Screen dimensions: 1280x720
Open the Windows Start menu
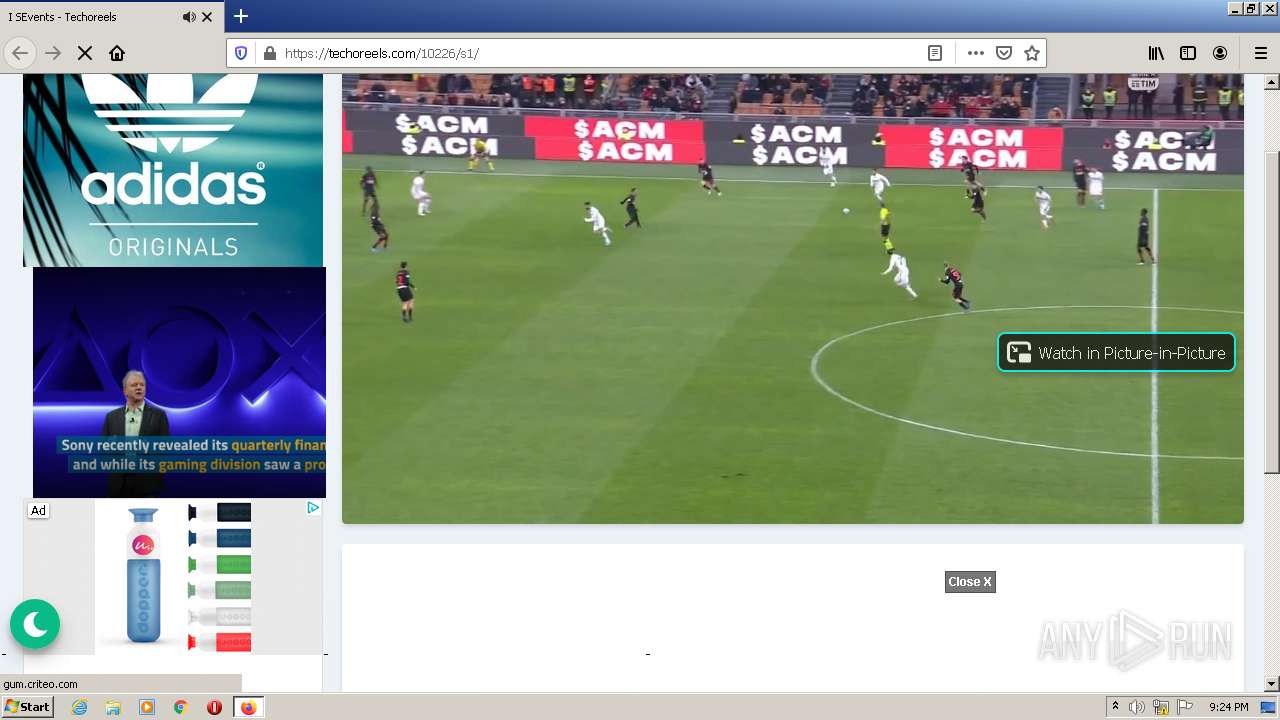[x=28, y=707]
